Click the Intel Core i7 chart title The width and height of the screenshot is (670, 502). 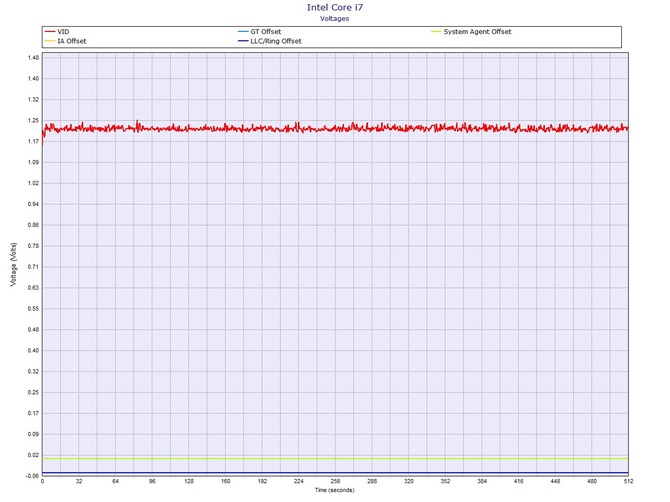(335, 7)
